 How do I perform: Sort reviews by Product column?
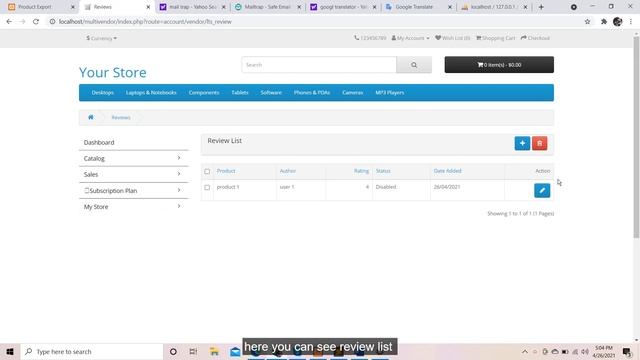tap(226, 171)
